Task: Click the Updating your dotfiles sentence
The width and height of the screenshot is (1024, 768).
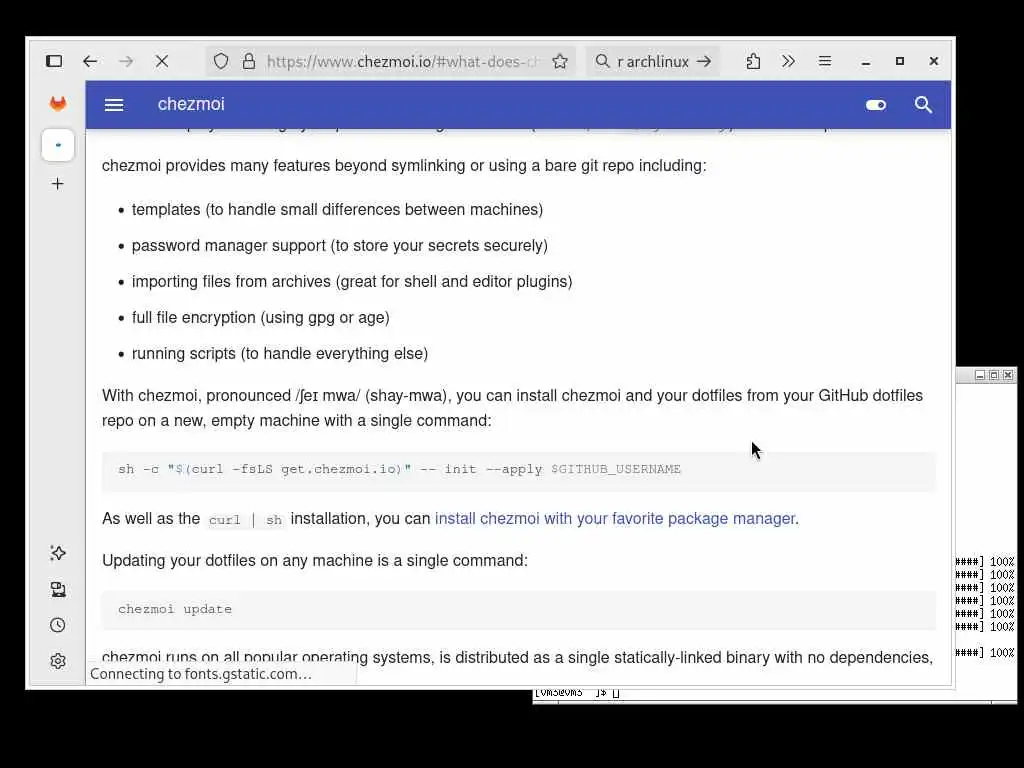Action: pyautogui.click(x=315, y=560)
